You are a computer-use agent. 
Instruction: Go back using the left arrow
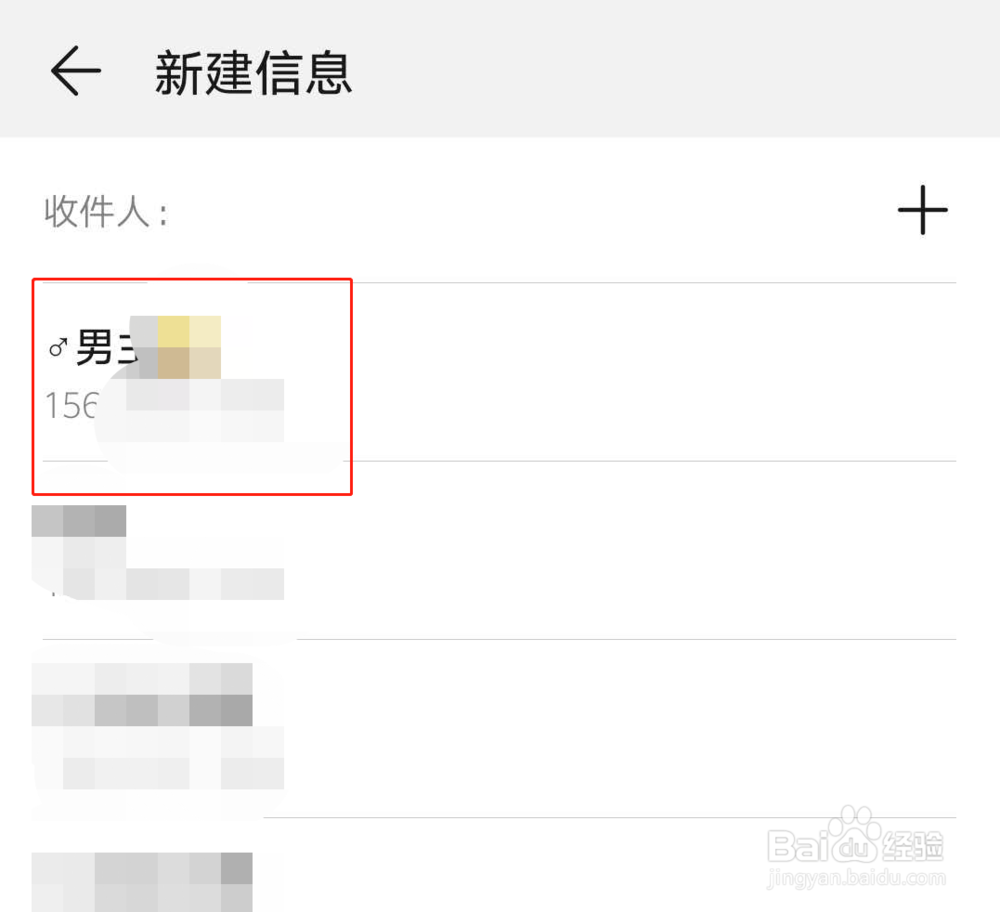76,71
